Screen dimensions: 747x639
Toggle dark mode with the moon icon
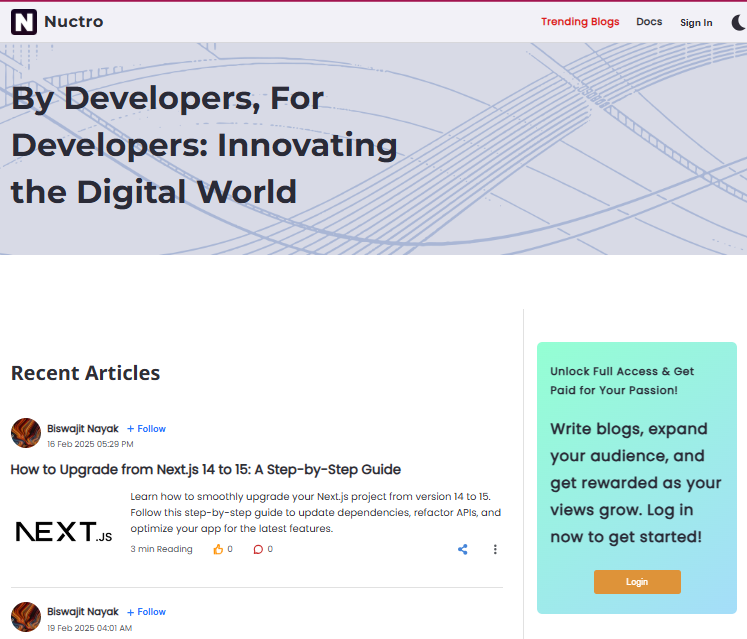tap(739, 22)
